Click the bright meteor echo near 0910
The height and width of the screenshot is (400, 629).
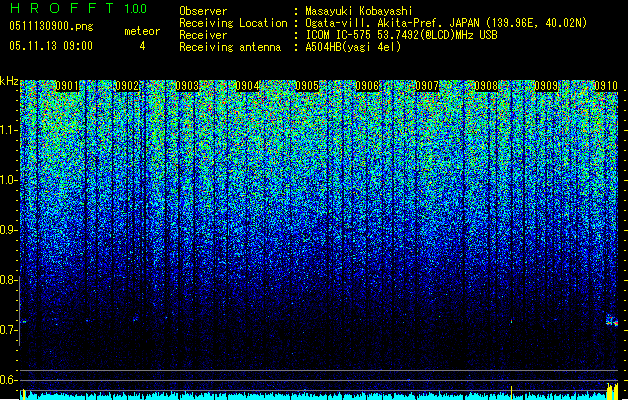pos(612,320)
